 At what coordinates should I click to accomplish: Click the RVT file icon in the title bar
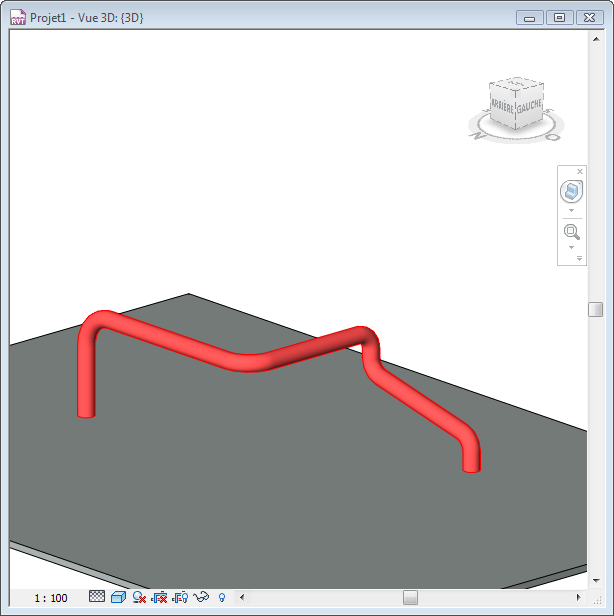18,18
